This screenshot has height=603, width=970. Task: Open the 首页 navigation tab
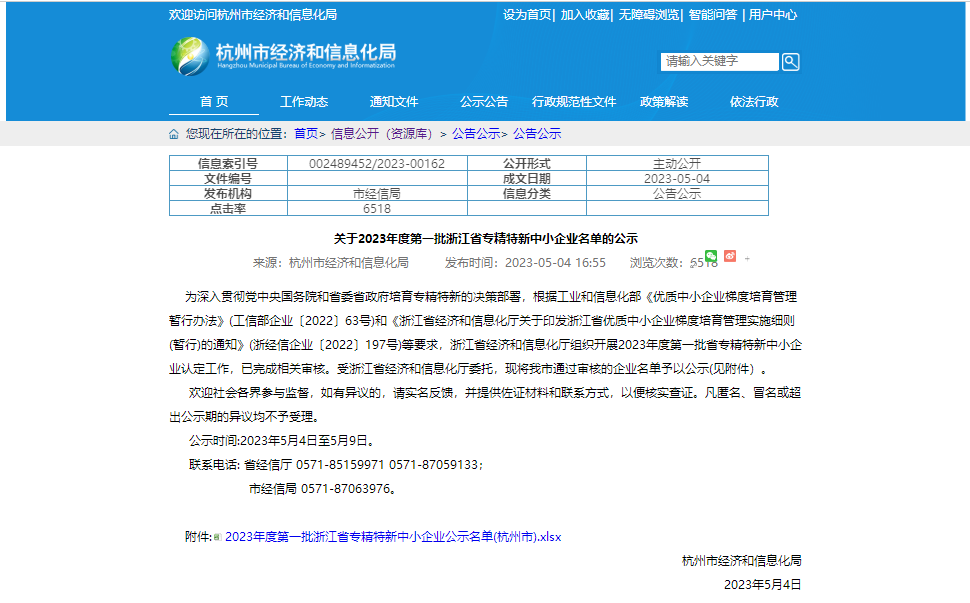coord(214,102)
